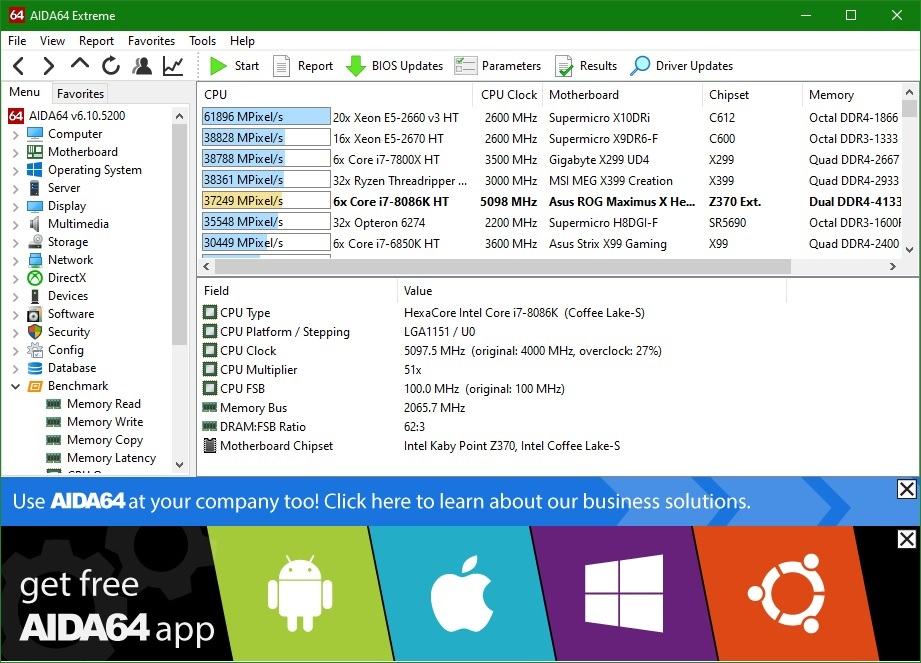The height and width of the screenshot is (663, 921).
Task: Go forward with the right arrow toolbar icon
Action: [x=49, y=66]
